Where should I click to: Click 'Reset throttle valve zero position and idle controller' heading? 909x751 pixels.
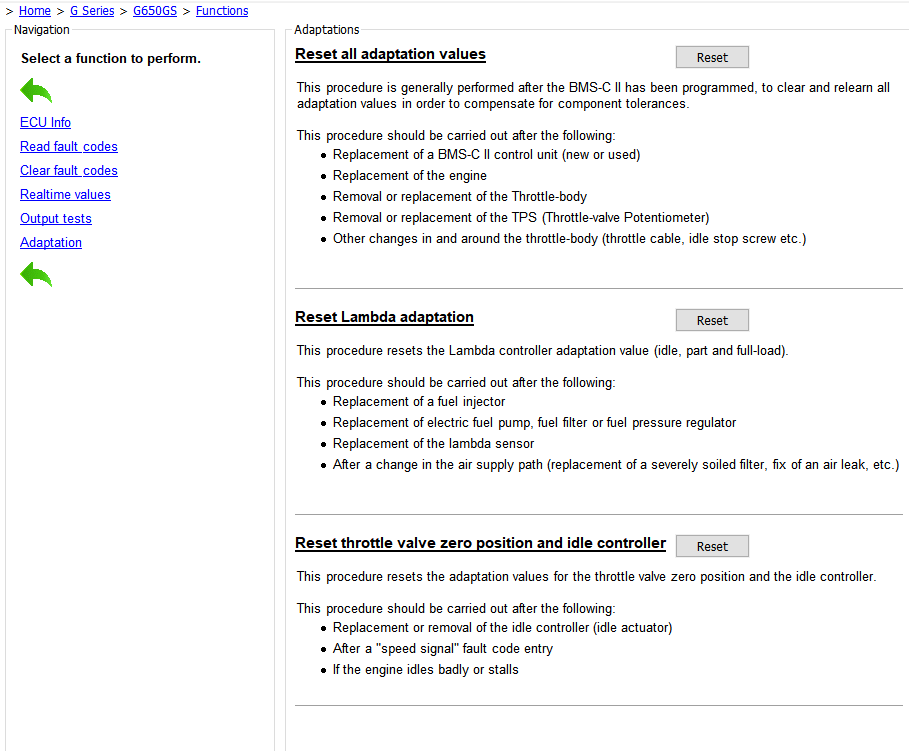(x=481, y=543)
